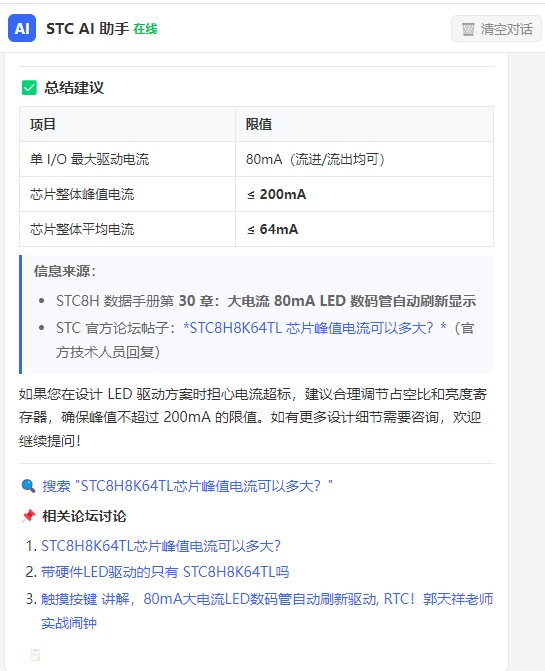Open the 搜索 "STC8H8K64TL芯片峰值电流可以多大?" link
Viewport: 545px width, 671px height.
[187, 486]
